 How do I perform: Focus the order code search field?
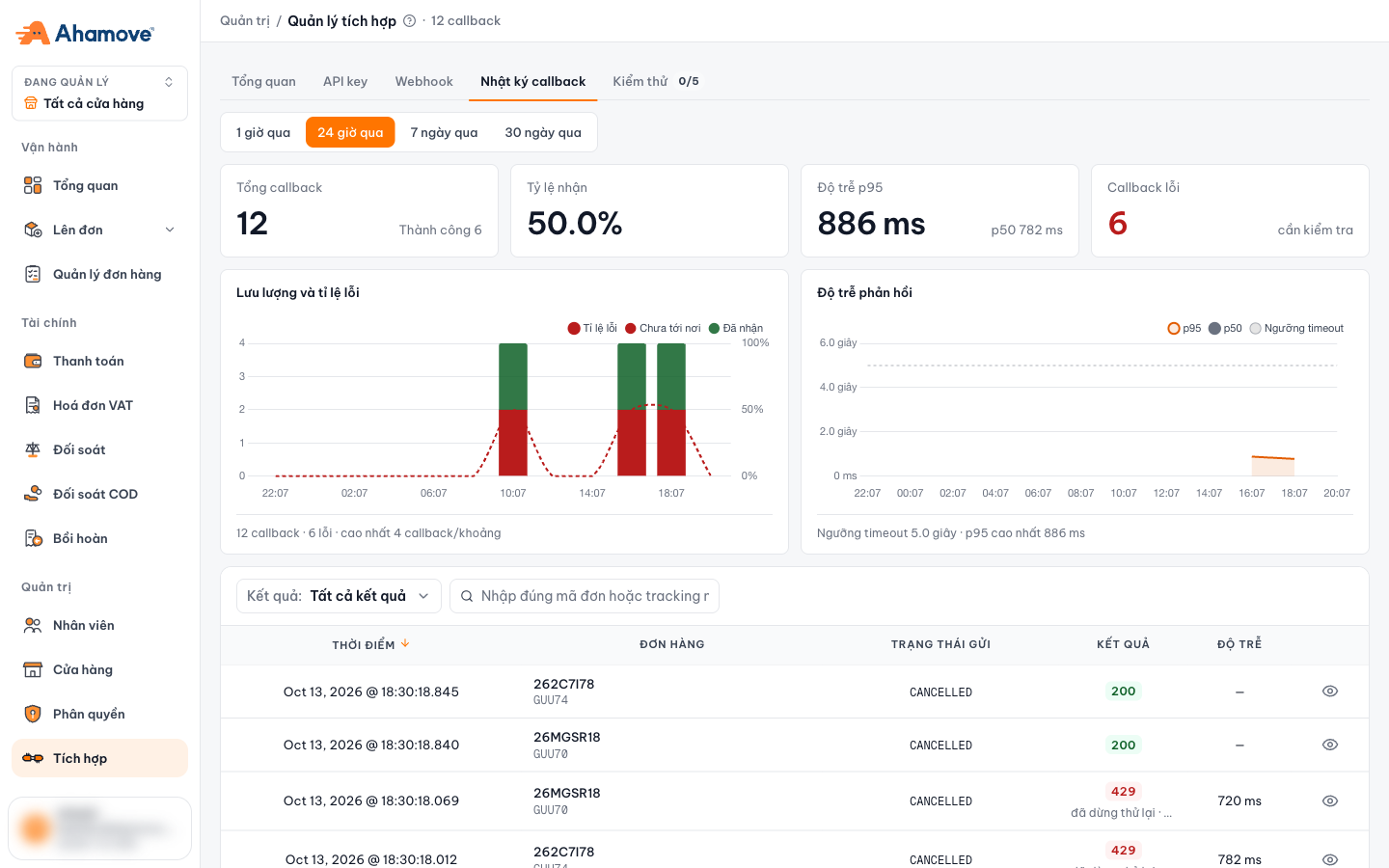[585, 596]
